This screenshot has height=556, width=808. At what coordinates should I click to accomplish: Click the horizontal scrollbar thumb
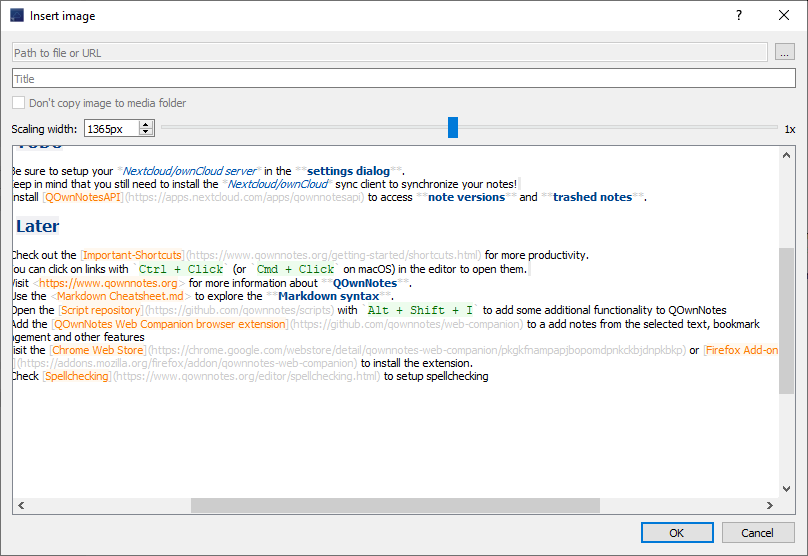coord(395,506)
